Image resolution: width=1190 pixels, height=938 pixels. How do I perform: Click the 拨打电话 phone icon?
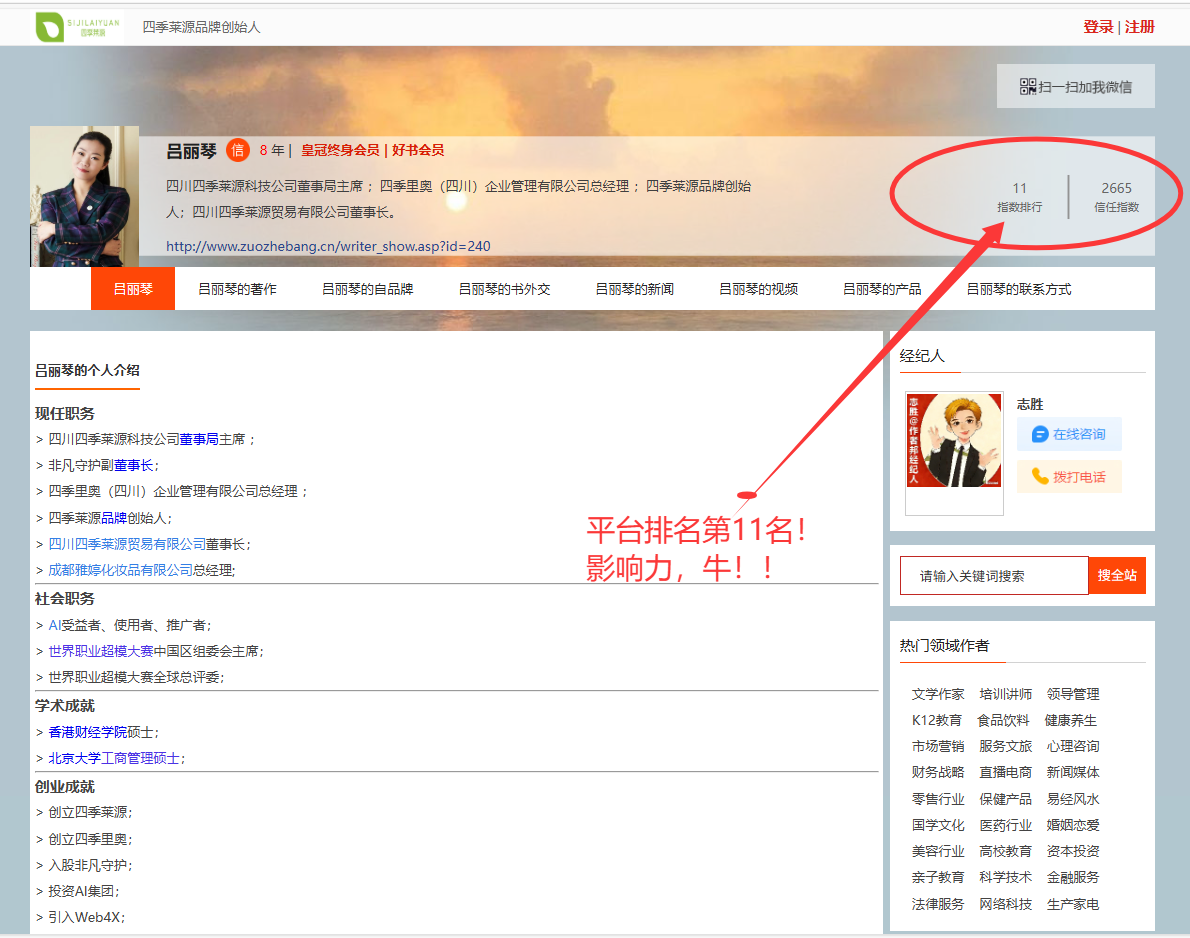[1040, 476]
